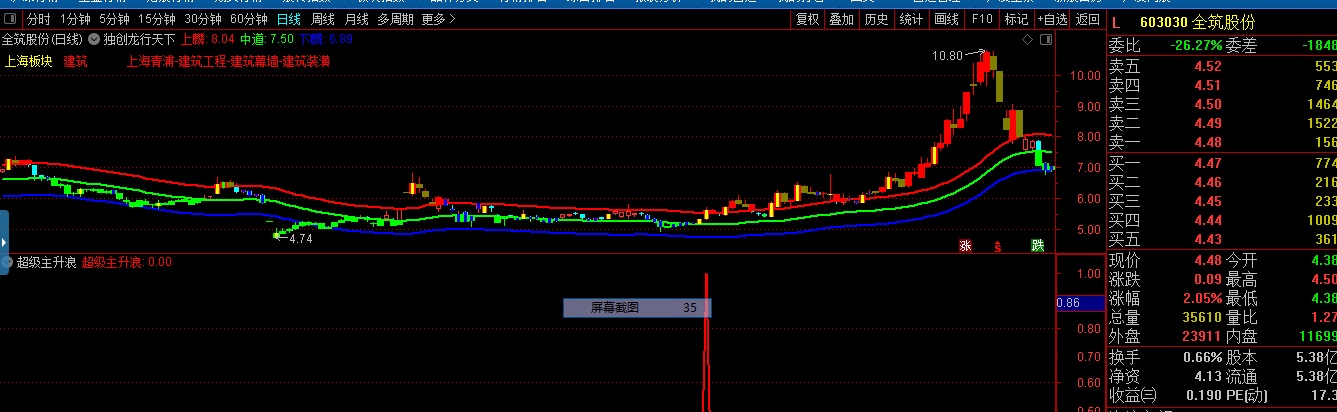Open the 统计 statistics button

[911, 19]
